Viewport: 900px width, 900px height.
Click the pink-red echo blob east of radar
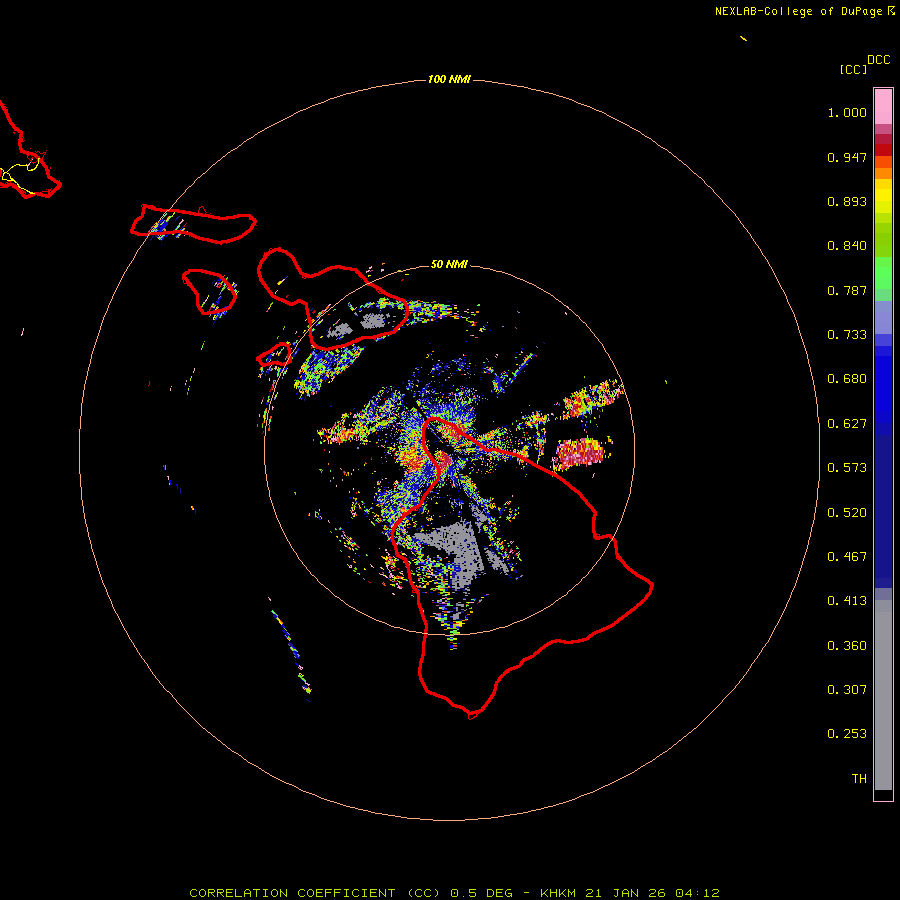pos(579,452)
